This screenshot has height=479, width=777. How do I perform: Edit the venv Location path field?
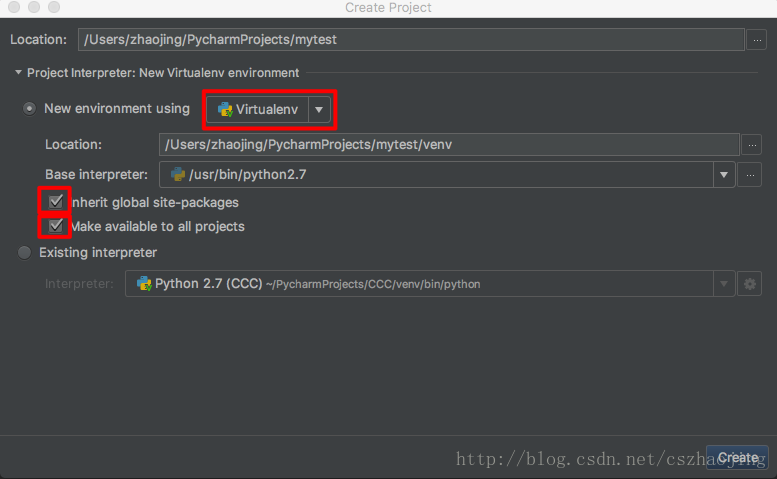449,145
